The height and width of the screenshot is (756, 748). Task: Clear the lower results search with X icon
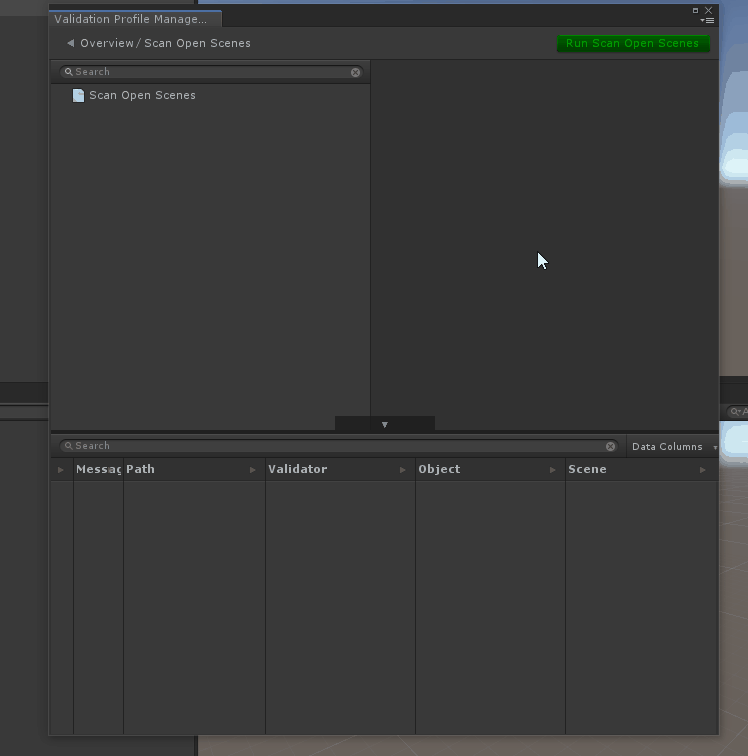coord(610,446)
